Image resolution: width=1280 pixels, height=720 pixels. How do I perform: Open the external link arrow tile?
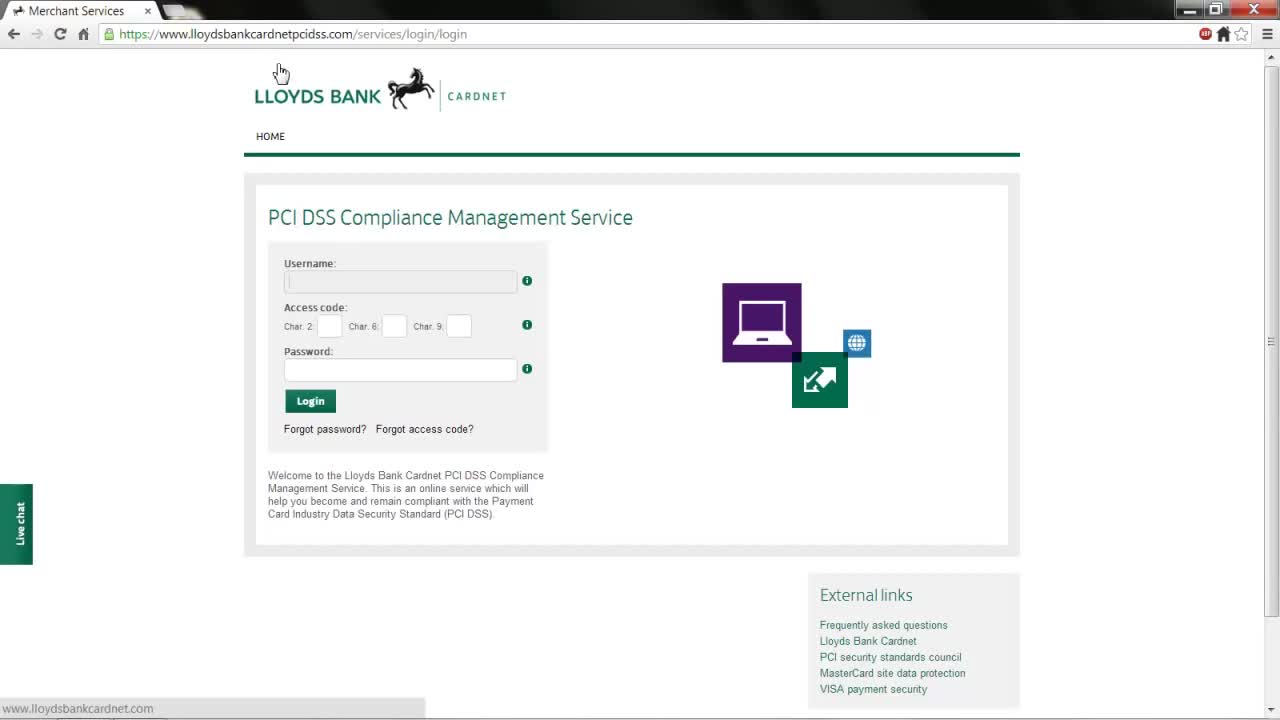click(x=819, y=380)
